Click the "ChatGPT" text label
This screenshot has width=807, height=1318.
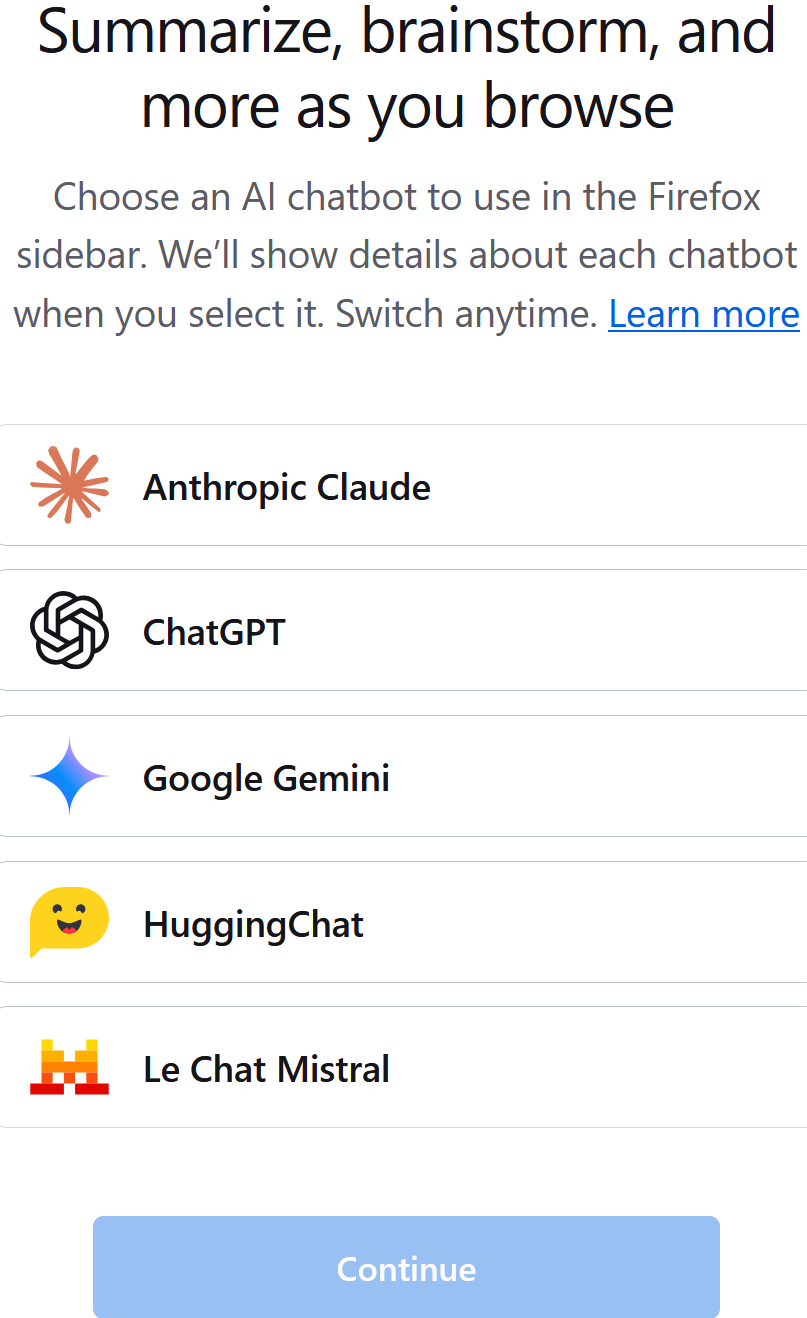pyautogui.click(x=213, y=632)
